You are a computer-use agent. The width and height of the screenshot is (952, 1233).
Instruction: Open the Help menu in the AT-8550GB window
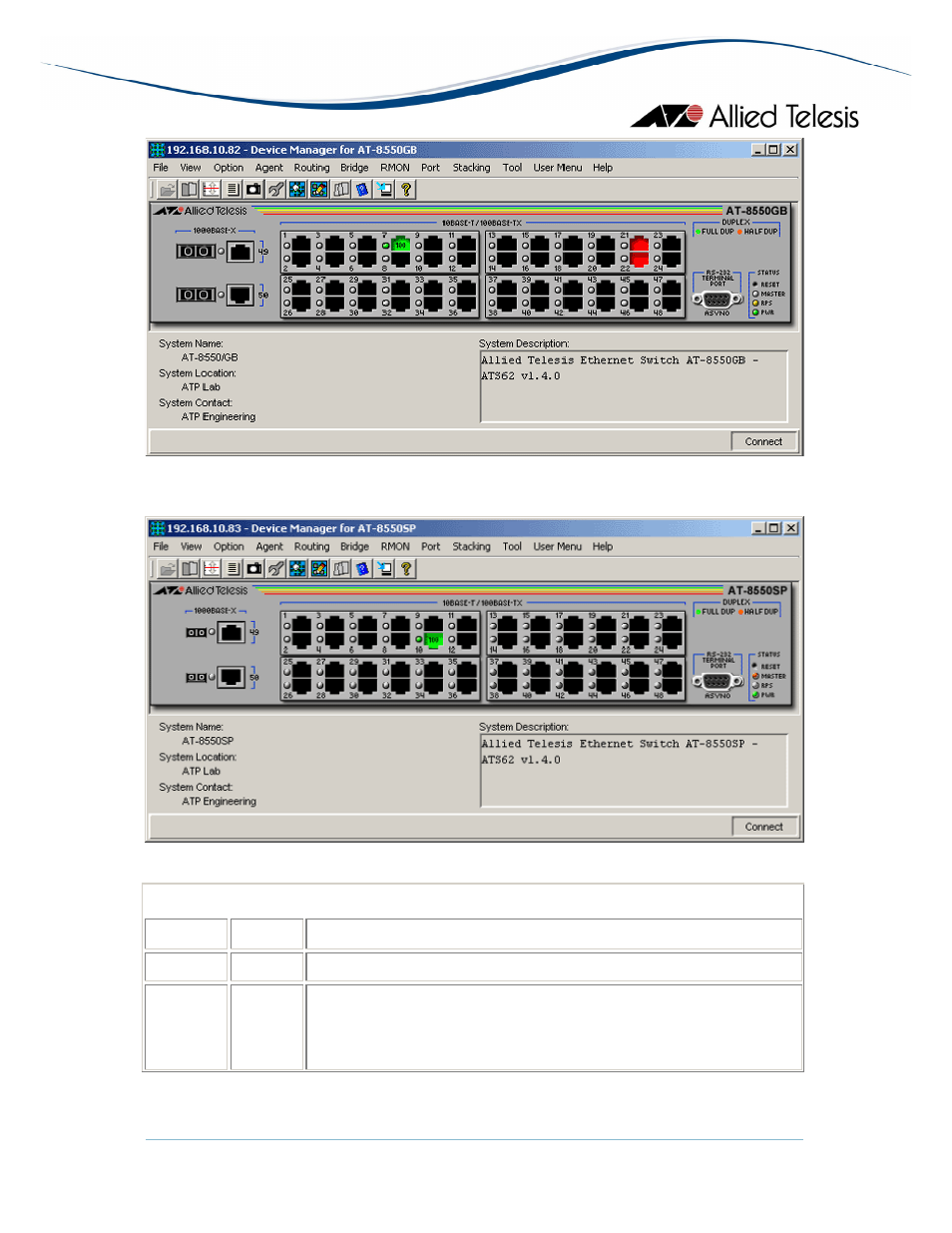[603, 168]
